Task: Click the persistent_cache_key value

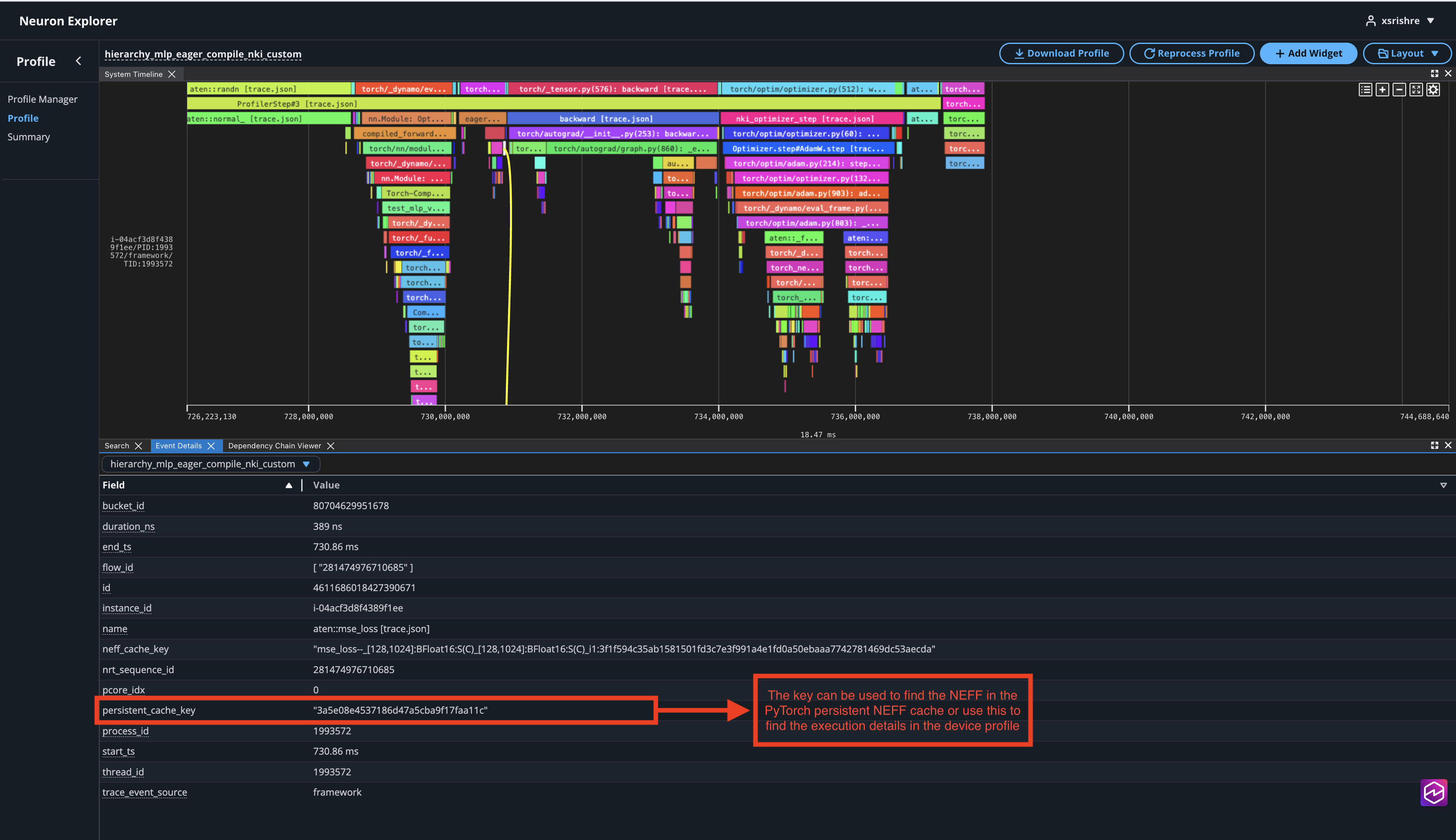Action: click(x=401, y=710)
